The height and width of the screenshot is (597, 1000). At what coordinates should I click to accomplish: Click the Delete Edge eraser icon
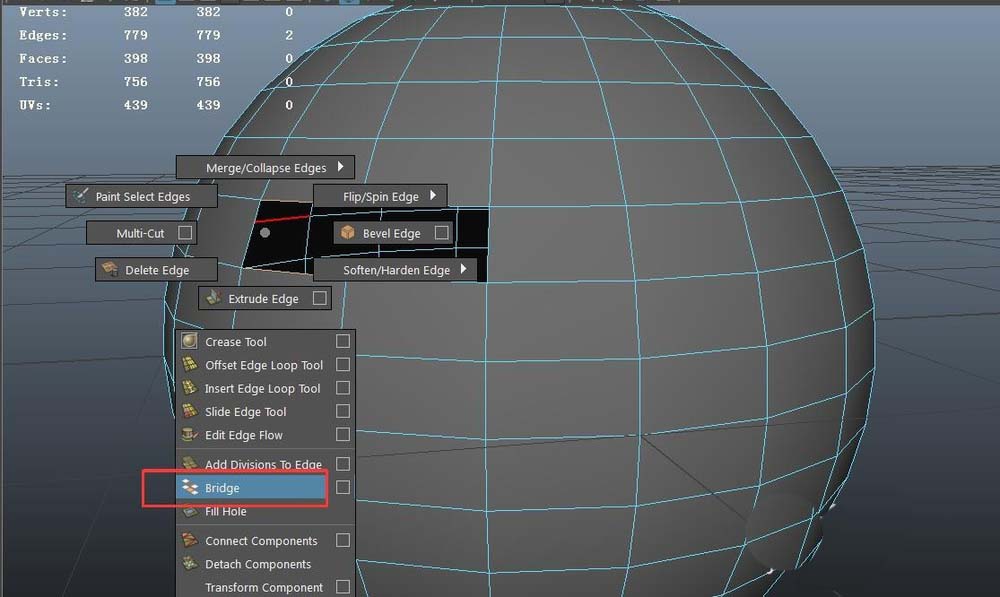pos(110,269)
